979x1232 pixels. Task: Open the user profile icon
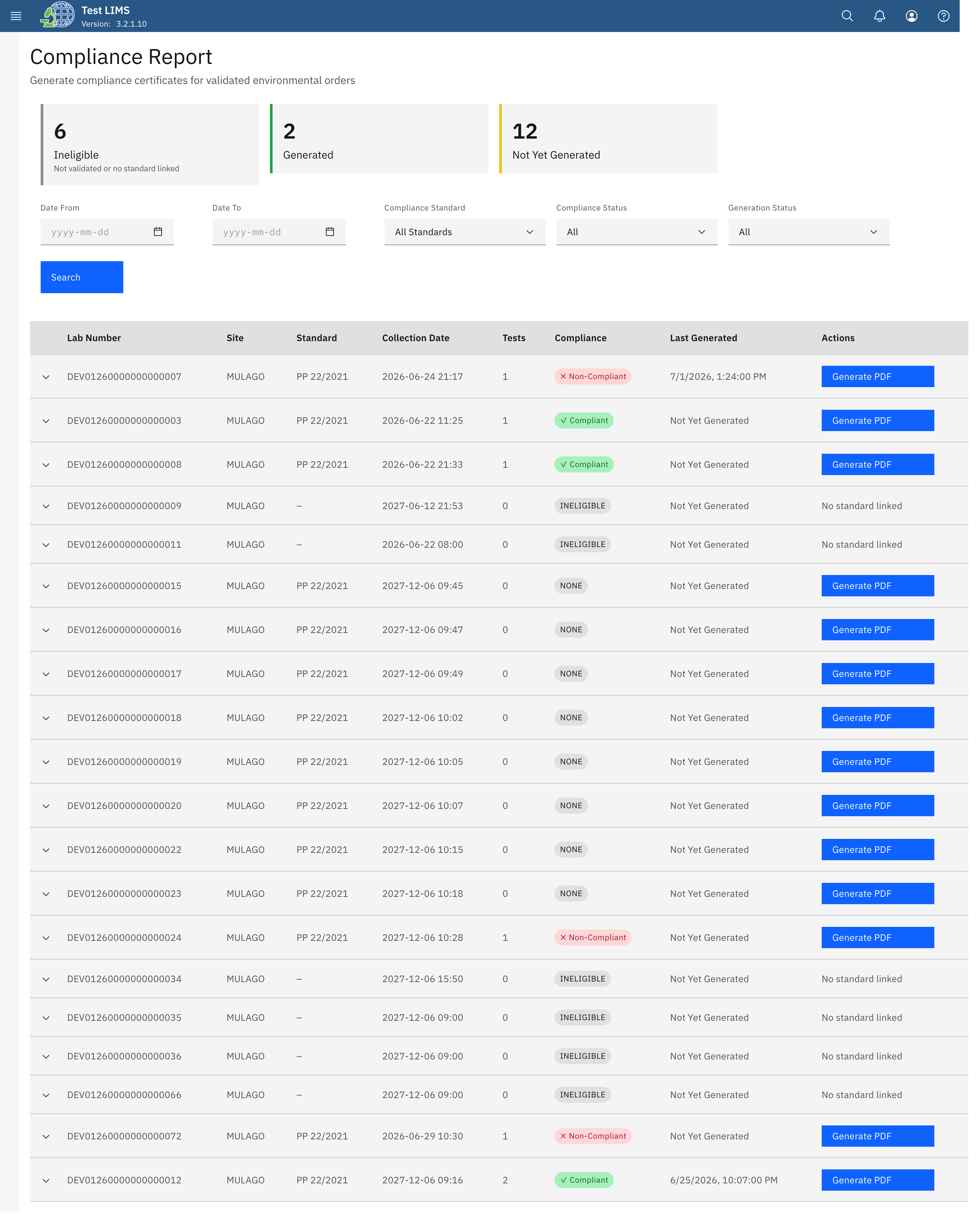(911, 16)
